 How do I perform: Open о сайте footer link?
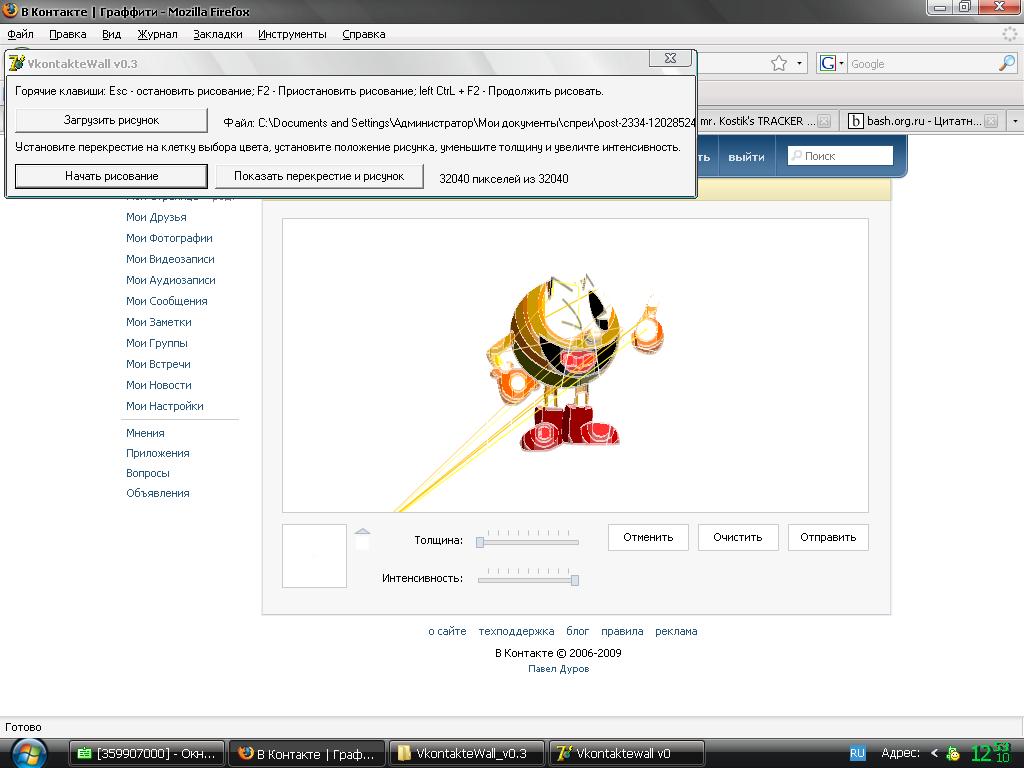pyautogui.click(x=447, y=631)
